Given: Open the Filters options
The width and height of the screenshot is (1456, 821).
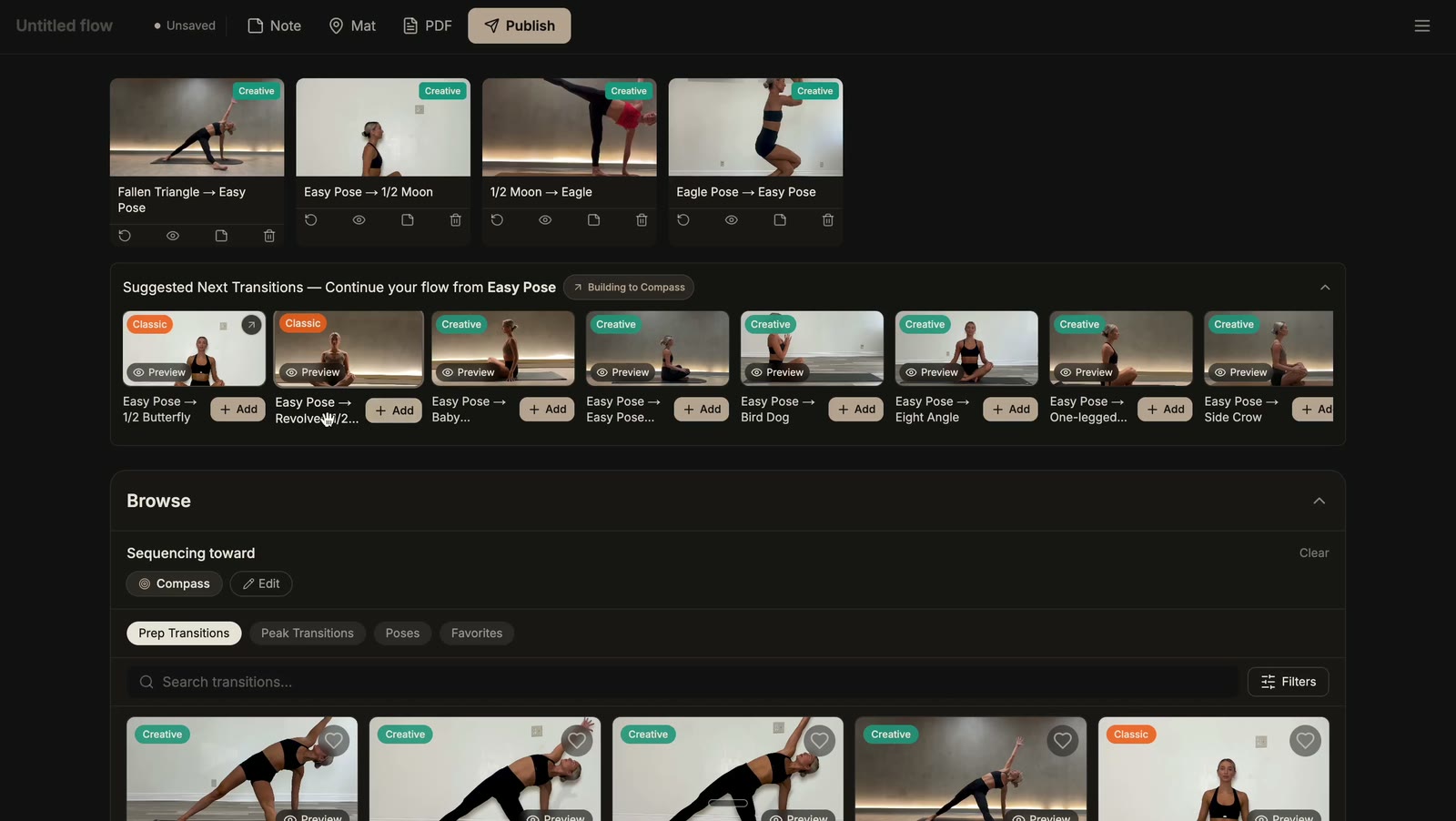Looking at the screenshot, I should 1288,682.
